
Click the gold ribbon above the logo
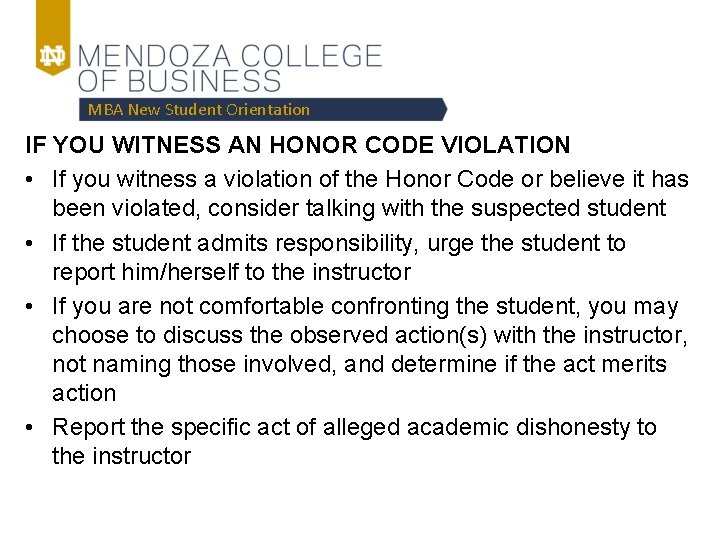(x=51, y=20)
